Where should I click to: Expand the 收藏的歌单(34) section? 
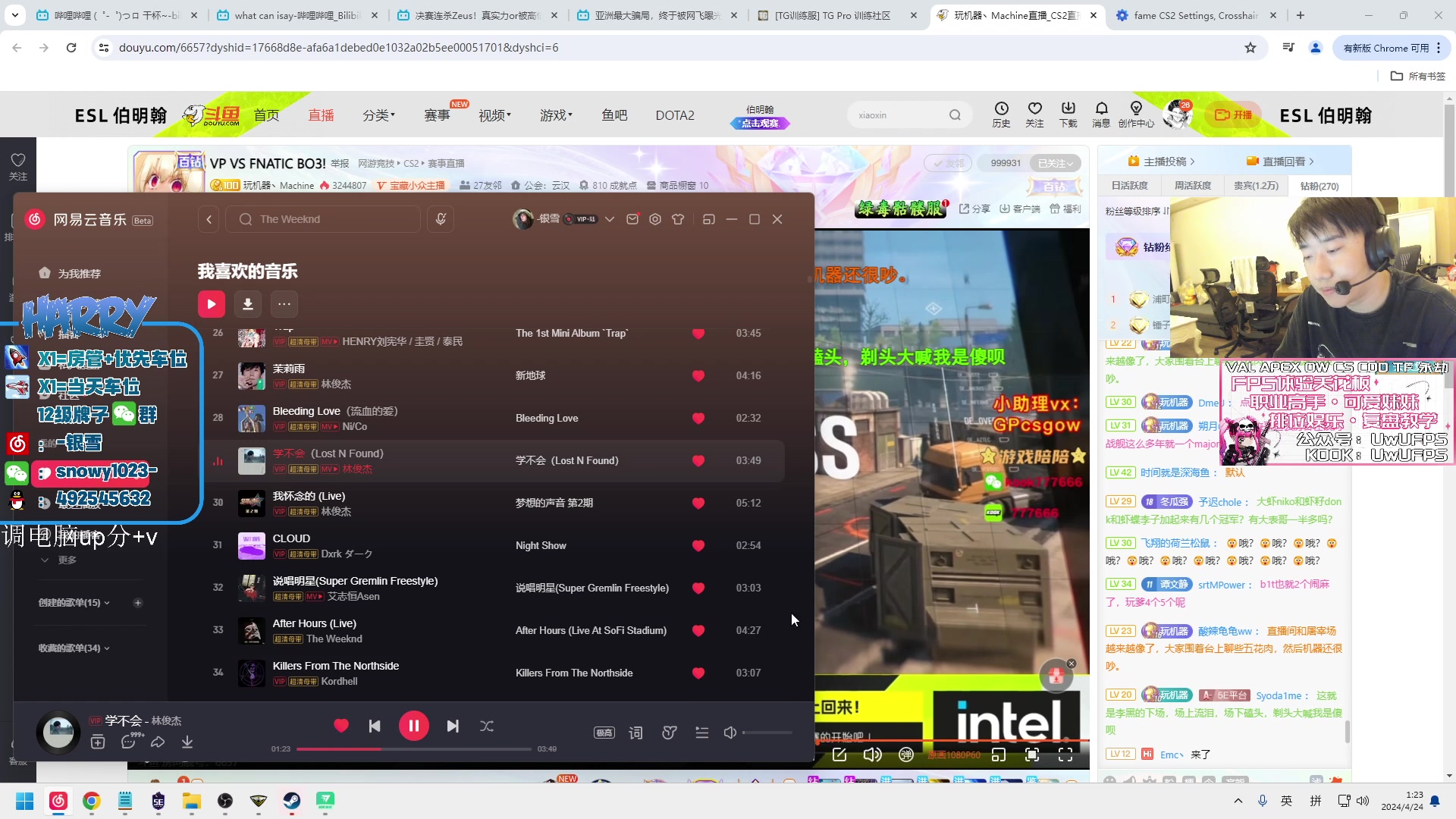click(74, 648)
